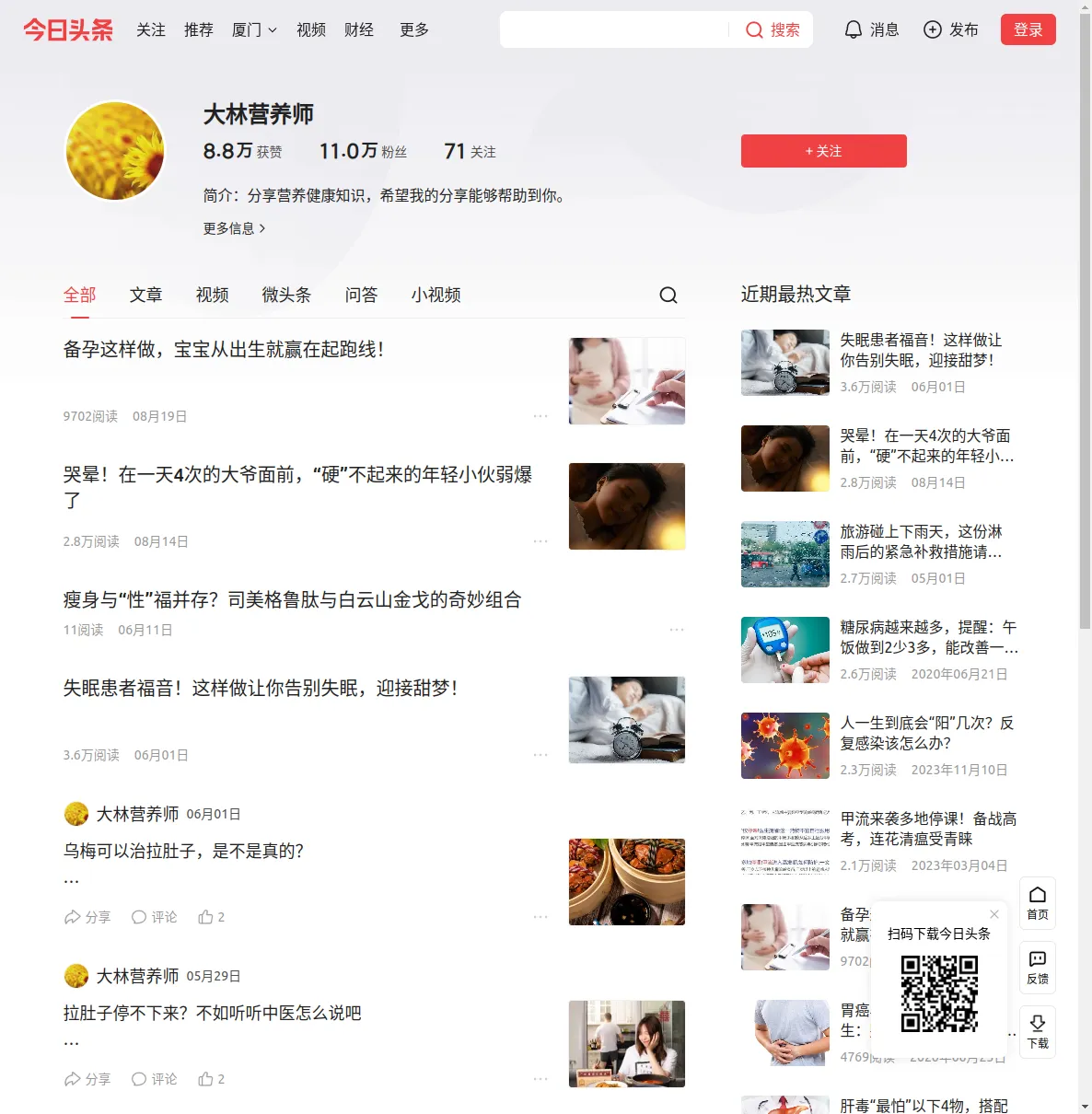Open more options for 瘦身与"性"福并存 article
This screenshot has height=1114, width=1092.
point(677,630)
